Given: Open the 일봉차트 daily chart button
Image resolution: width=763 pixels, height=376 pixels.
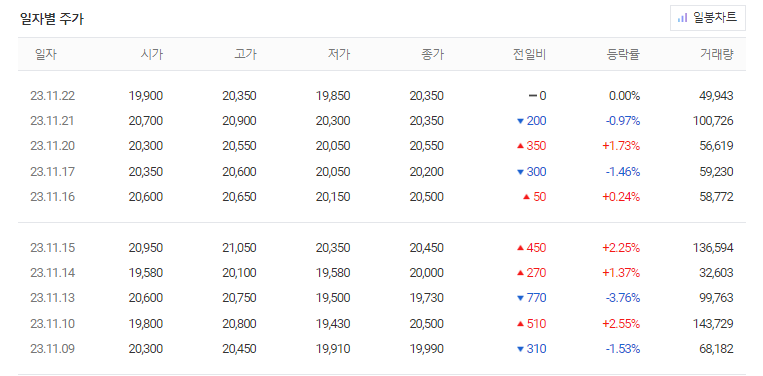Looking at the screenshot, I should point(708,18).
